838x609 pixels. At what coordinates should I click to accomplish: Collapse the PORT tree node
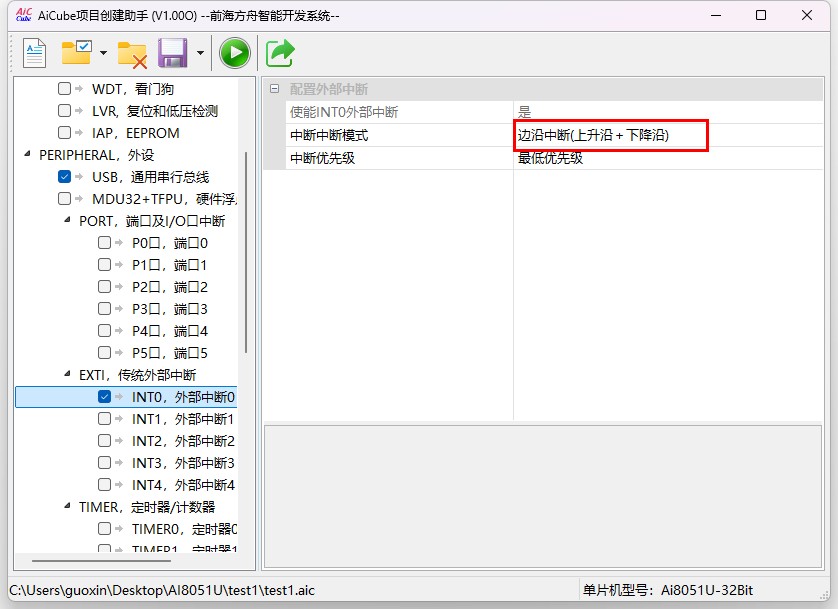67,220
